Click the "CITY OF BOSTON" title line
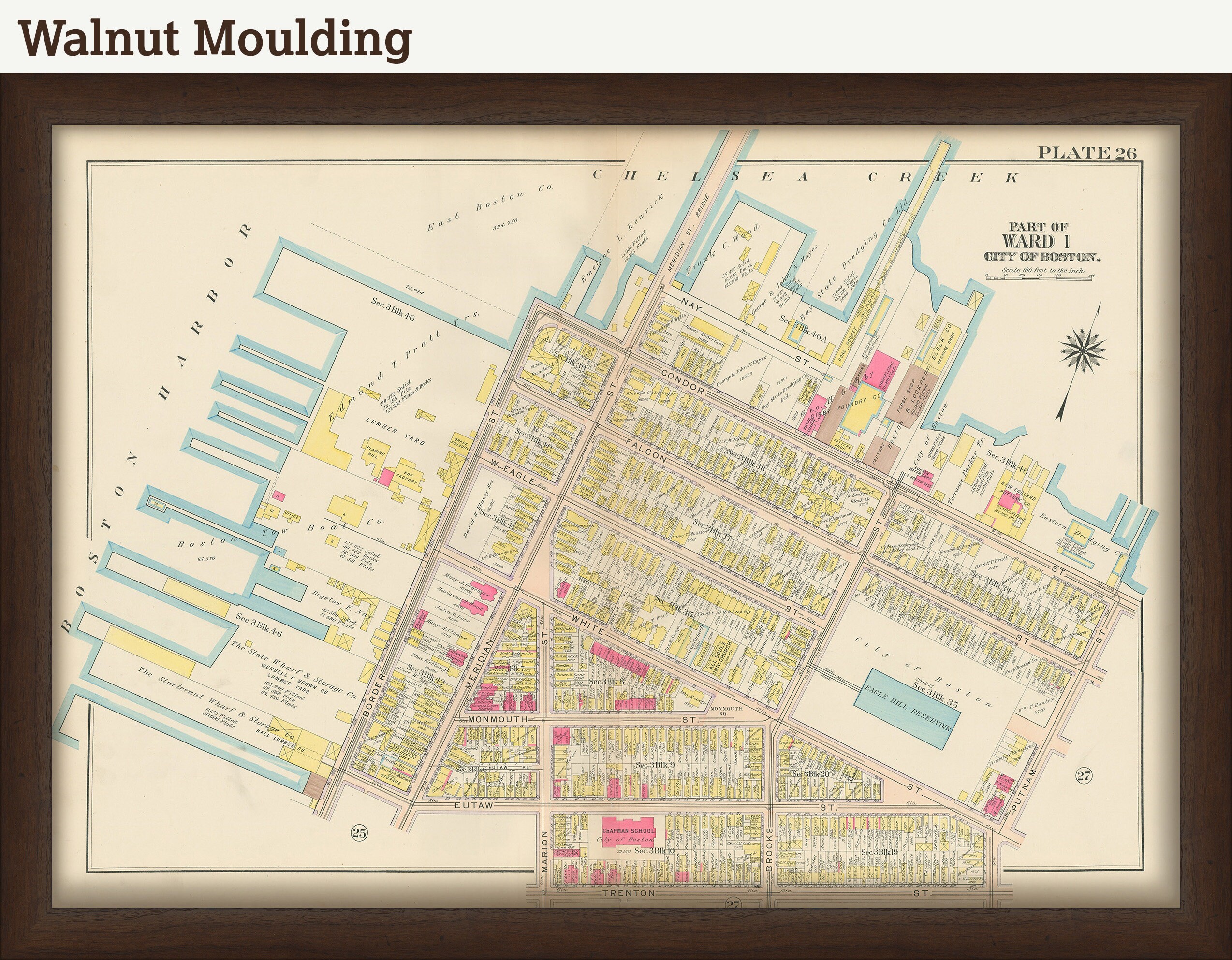 pyautogui.click(x=1042, y=258)
